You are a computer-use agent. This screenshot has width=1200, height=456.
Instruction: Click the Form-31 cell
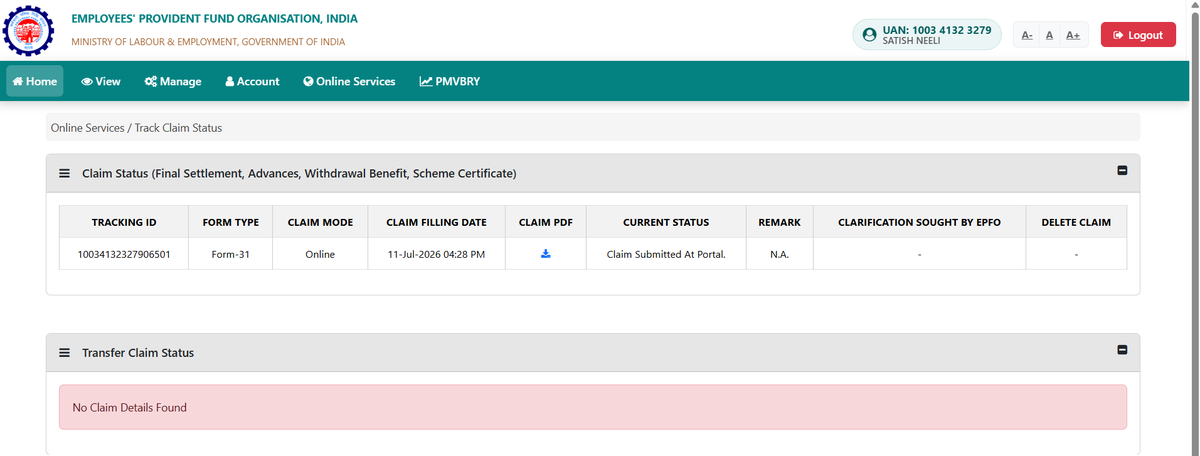point(230,254)
